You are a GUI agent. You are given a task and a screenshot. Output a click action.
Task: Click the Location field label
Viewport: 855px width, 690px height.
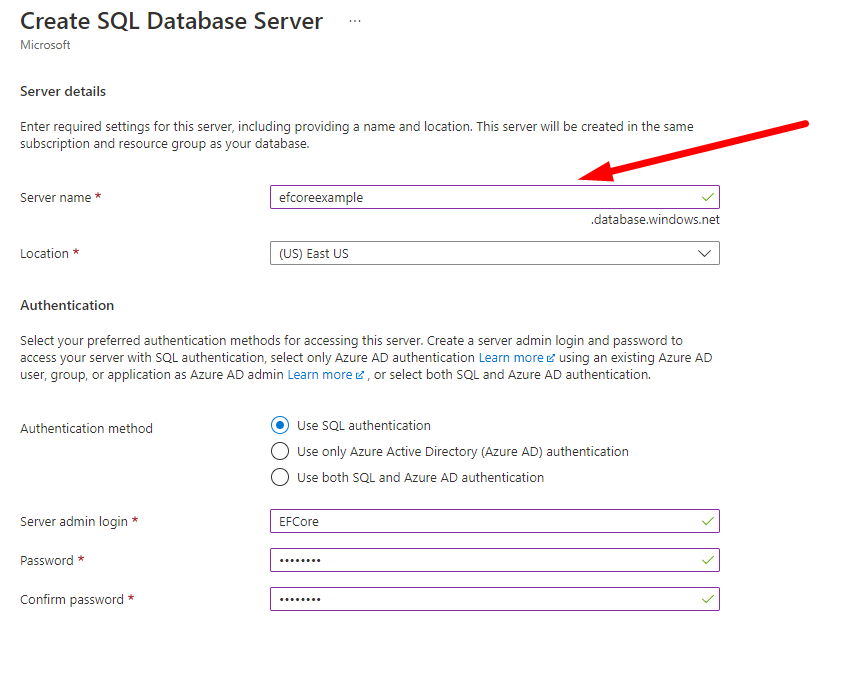44,254
